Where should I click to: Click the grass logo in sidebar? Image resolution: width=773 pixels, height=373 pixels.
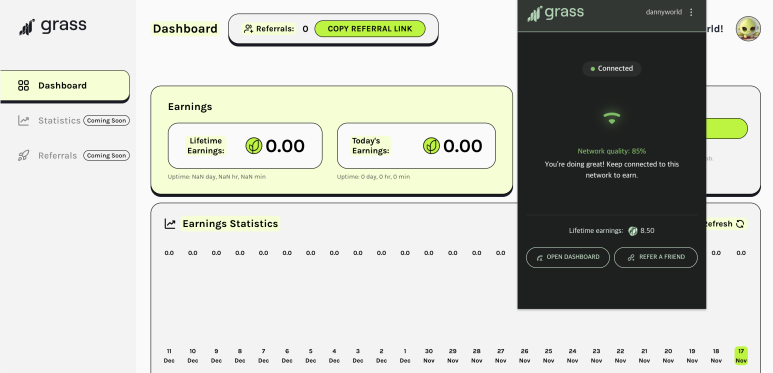tap(53, 26)
